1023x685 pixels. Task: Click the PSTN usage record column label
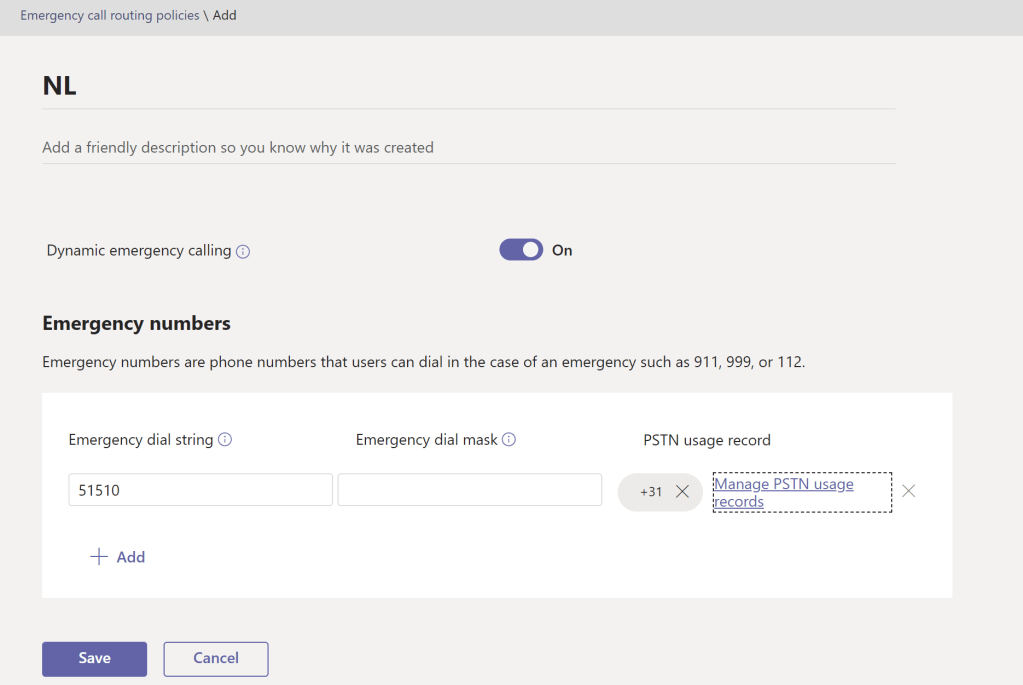click(706, 440)
